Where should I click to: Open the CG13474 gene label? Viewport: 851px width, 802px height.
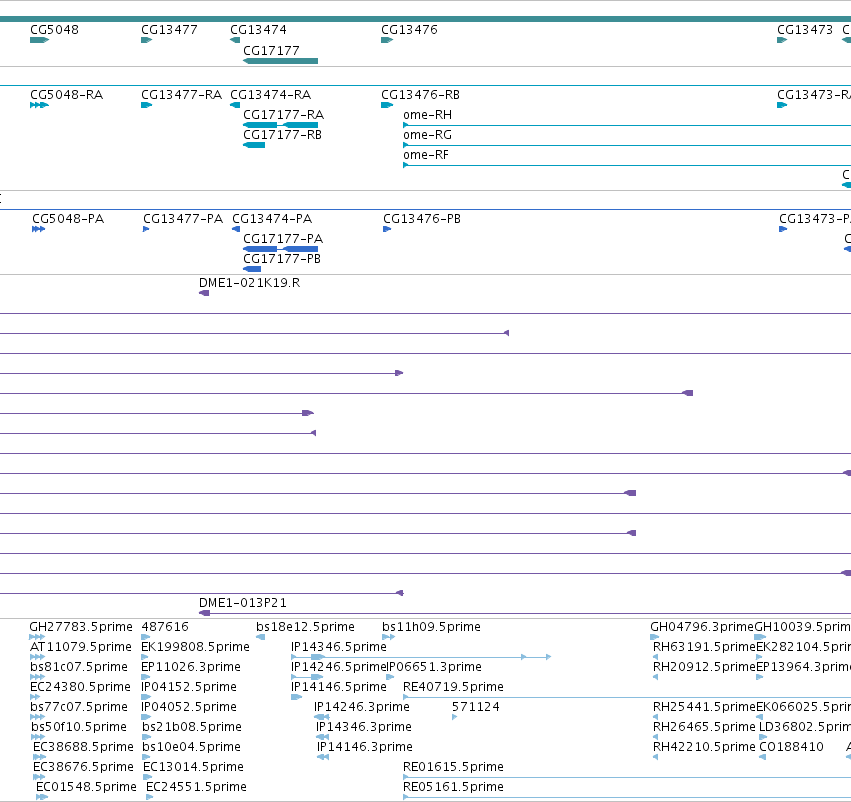pos(258,30)
